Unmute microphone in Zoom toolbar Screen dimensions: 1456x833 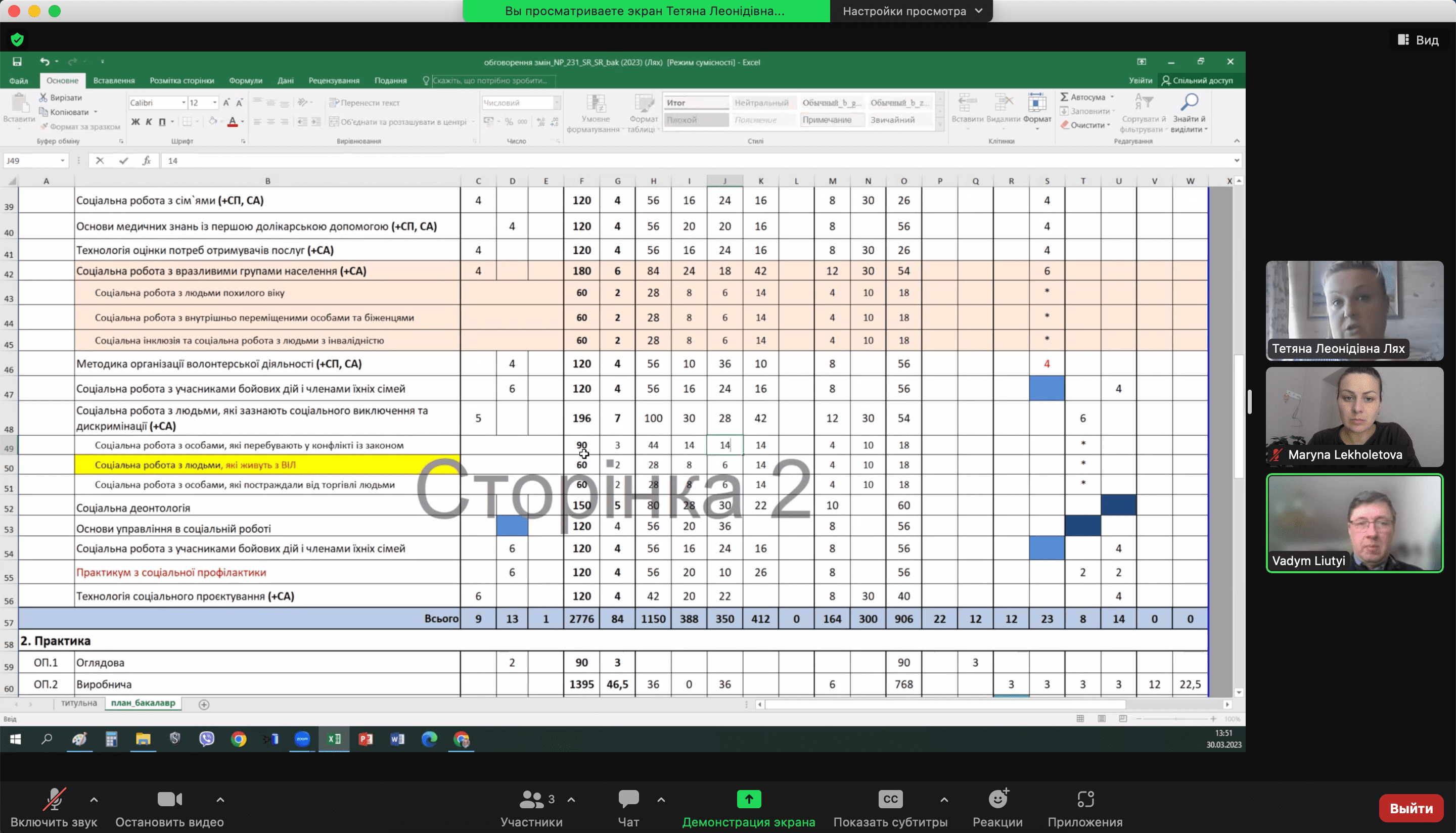pyautogui.click(x=55, y=800)
